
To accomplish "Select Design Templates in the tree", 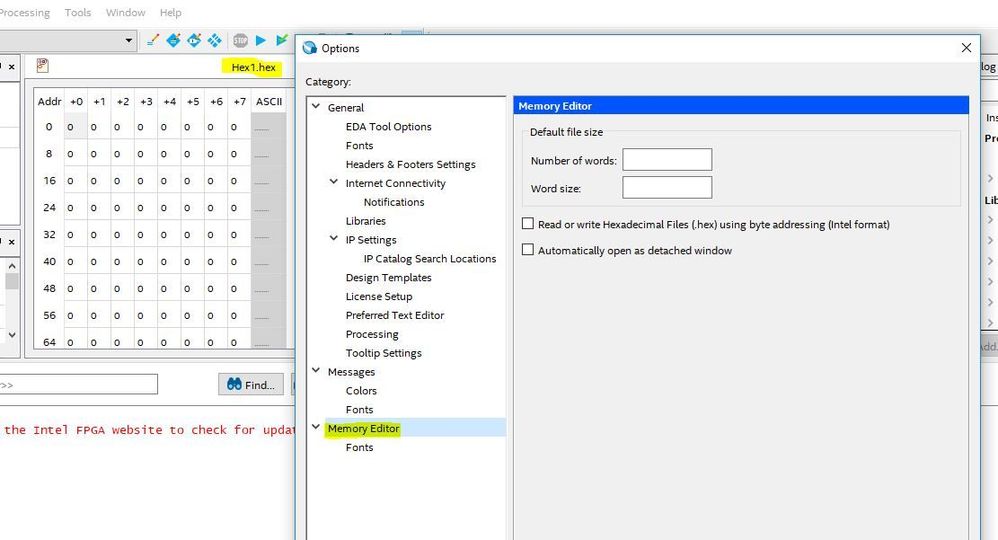I will (388, 278).
